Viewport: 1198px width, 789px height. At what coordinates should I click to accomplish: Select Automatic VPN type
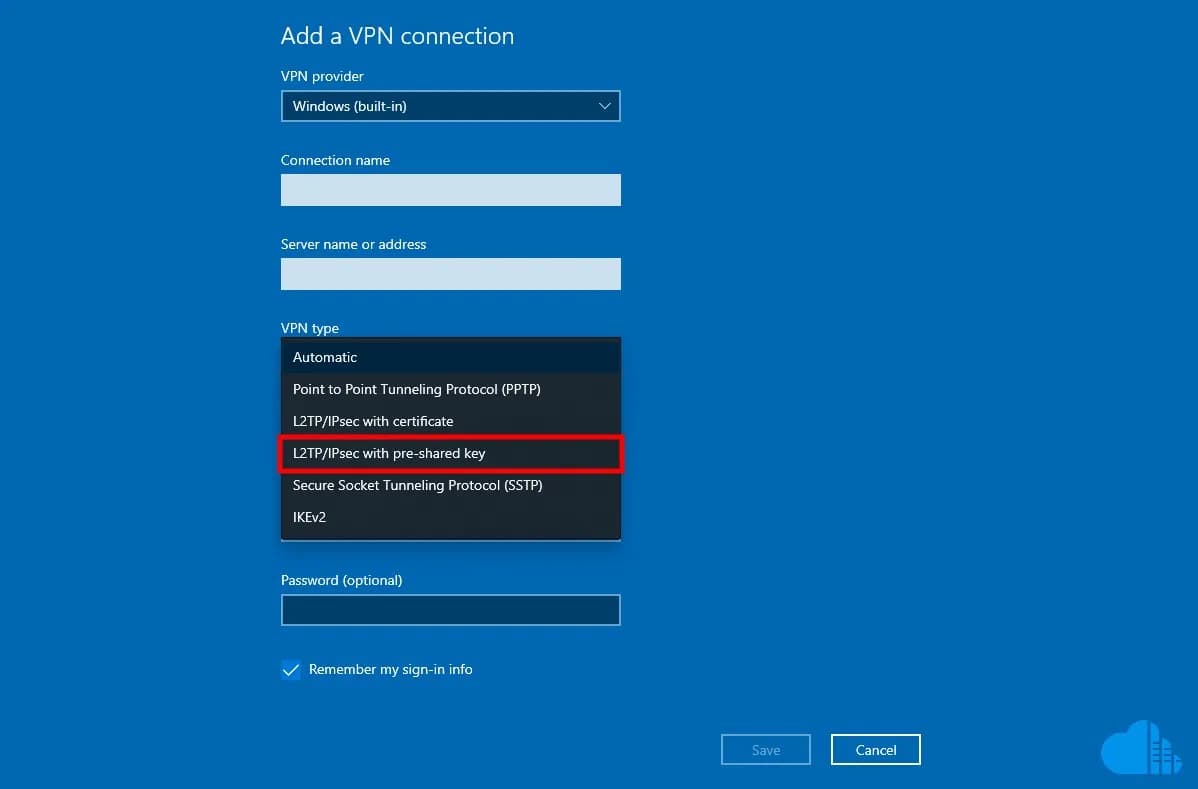[x=450, y=357]
